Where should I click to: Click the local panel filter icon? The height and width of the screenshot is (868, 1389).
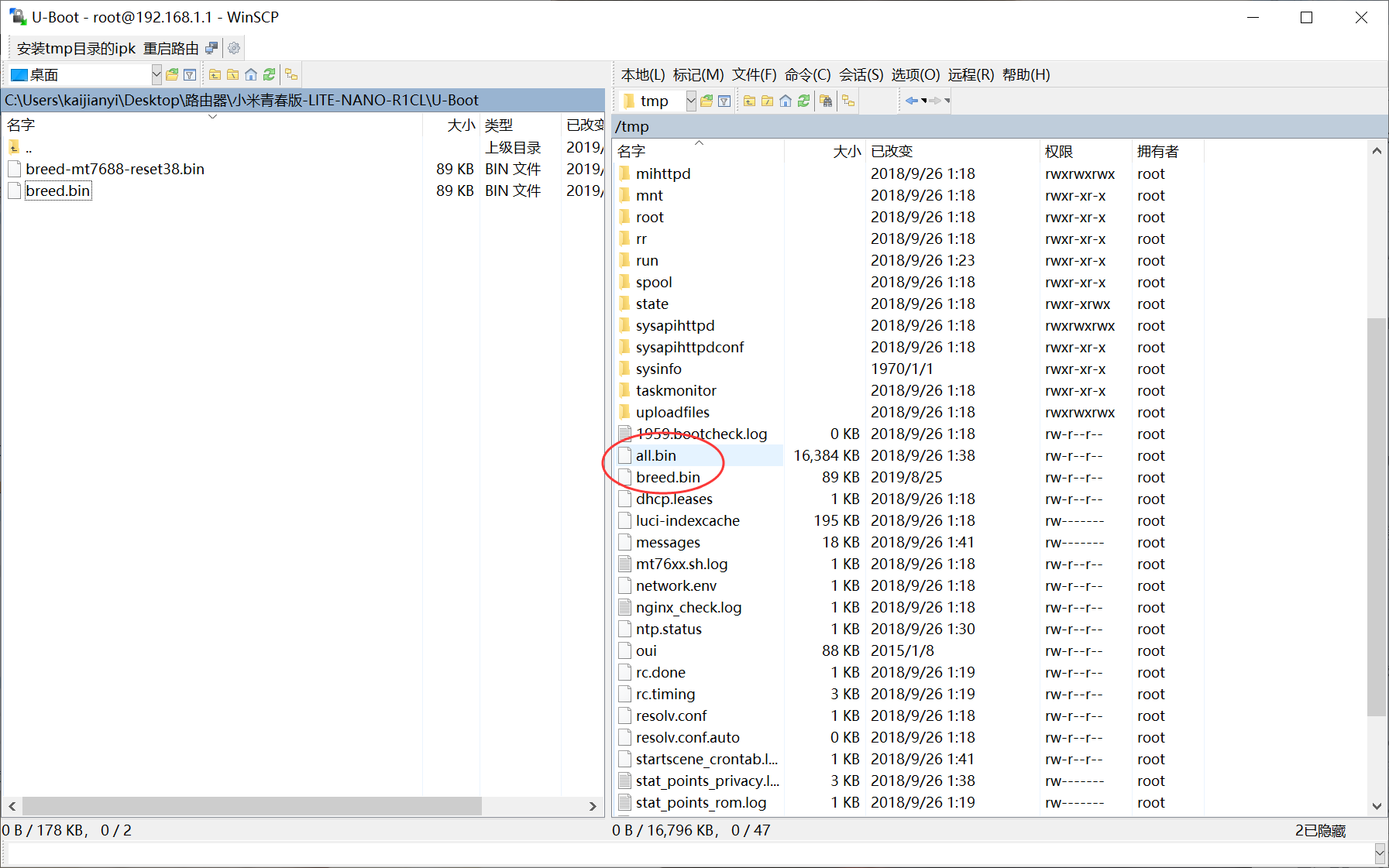[x=190, y=74]
